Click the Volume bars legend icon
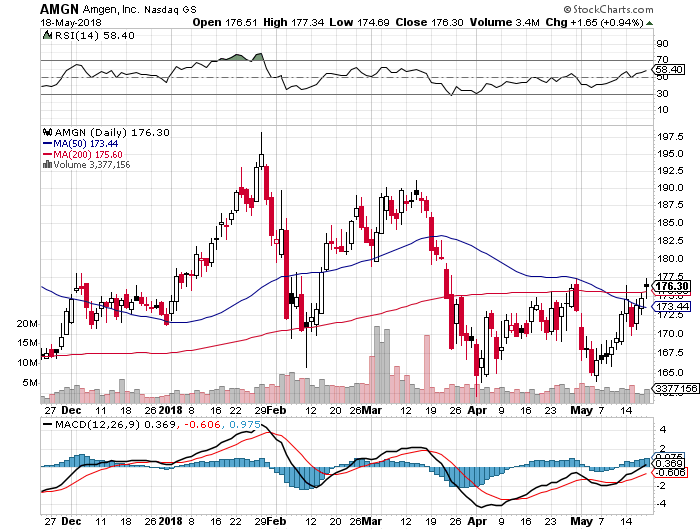The height and width of the screenshot is (530, 700). pyautogui.click(x=47, y=165)
